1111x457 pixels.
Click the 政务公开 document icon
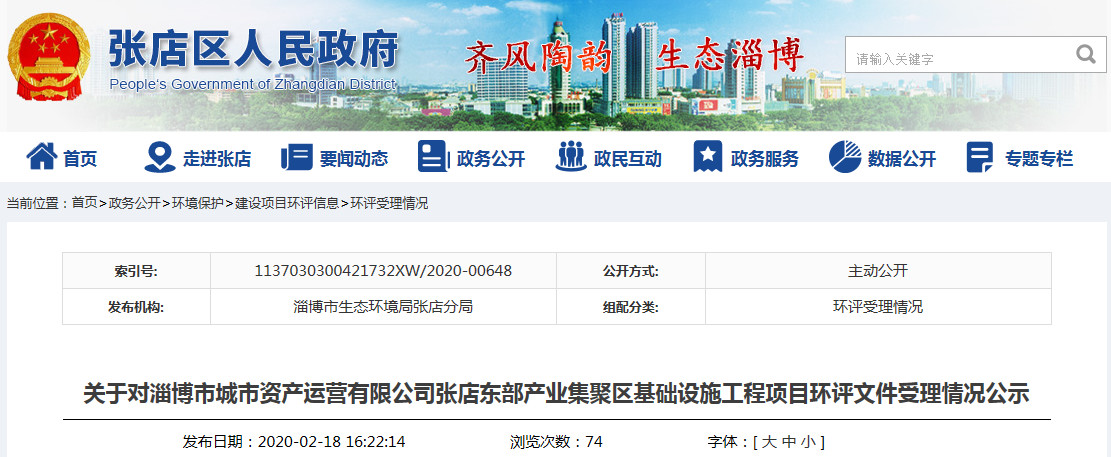click(432, 157)
